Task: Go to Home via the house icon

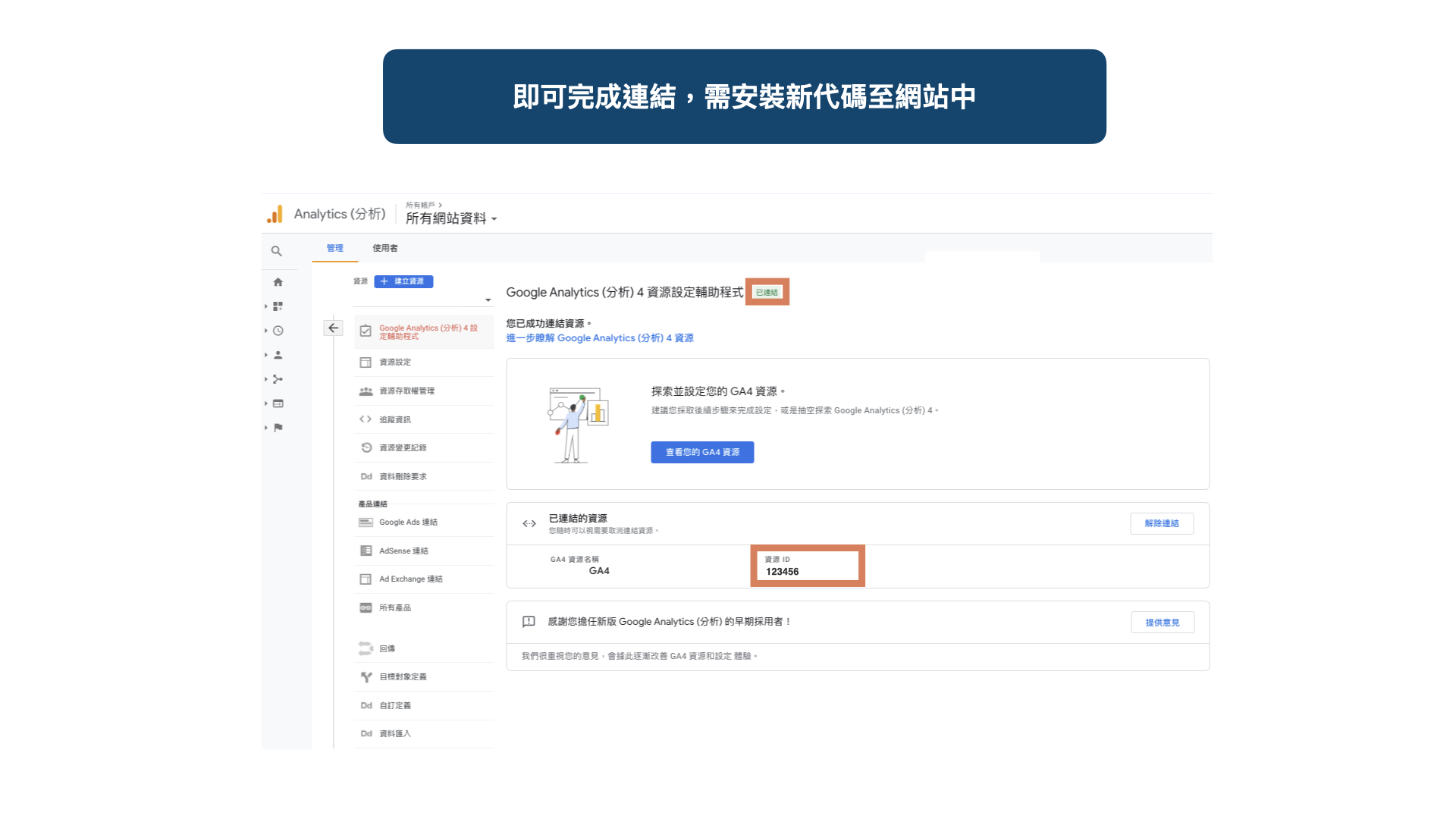Action: click(278, 282)
